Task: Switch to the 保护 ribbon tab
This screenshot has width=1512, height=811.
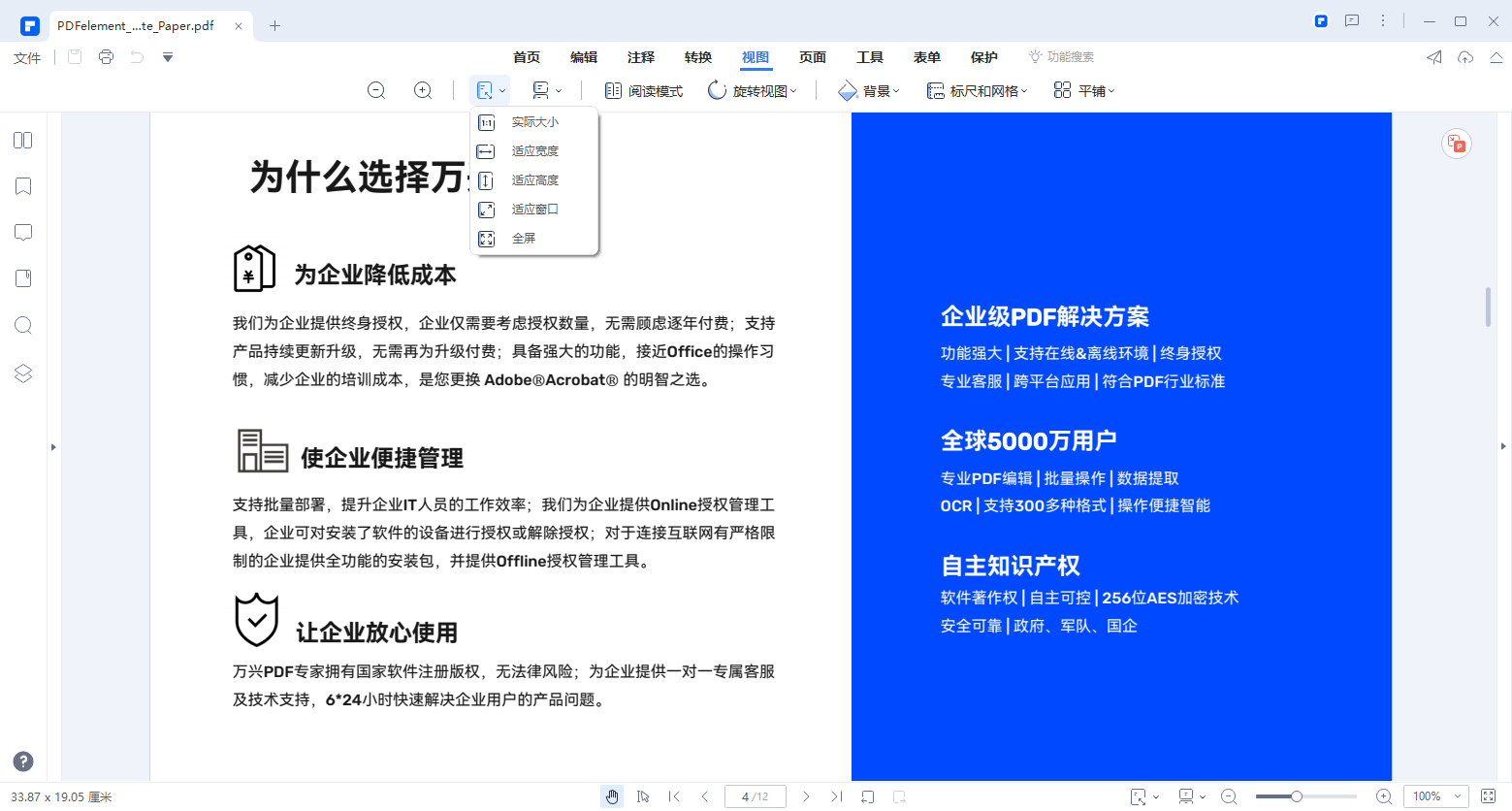Action: (x=983, y=57)
